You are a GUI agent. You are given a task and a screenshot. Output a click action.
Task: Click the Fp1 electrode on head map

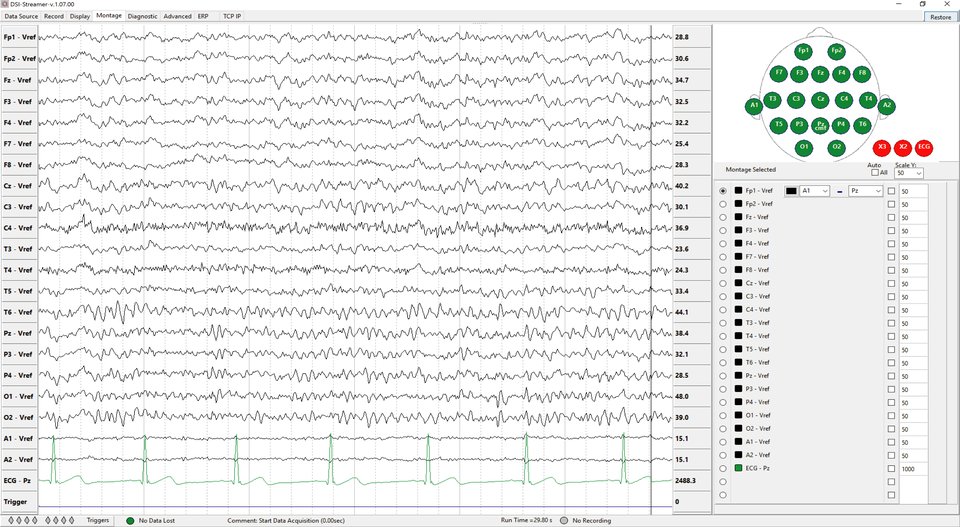pos(802,51)
